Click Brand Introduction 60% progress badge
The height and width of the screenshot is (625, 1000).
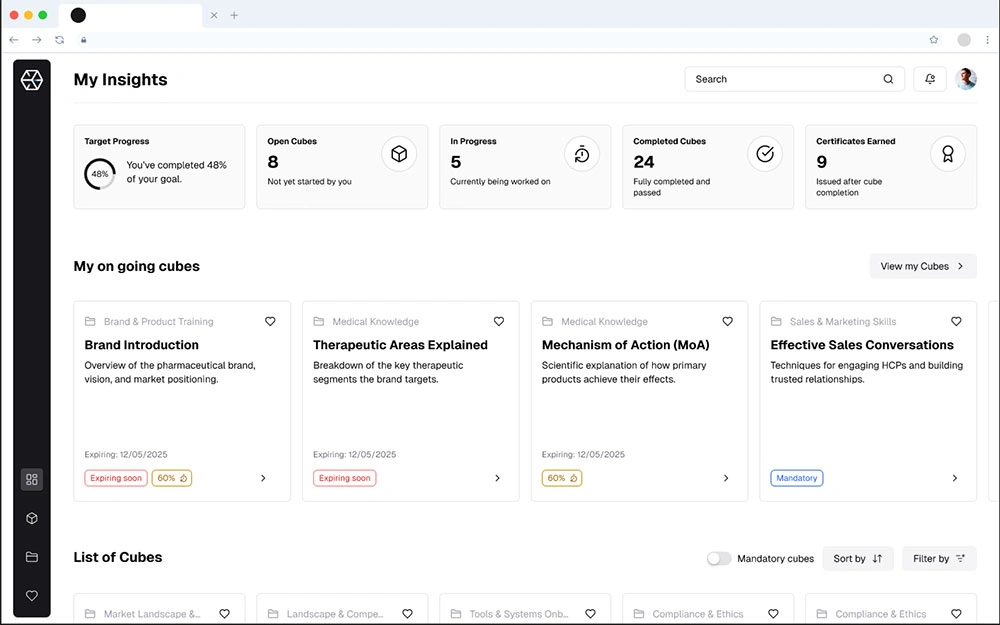172,478
